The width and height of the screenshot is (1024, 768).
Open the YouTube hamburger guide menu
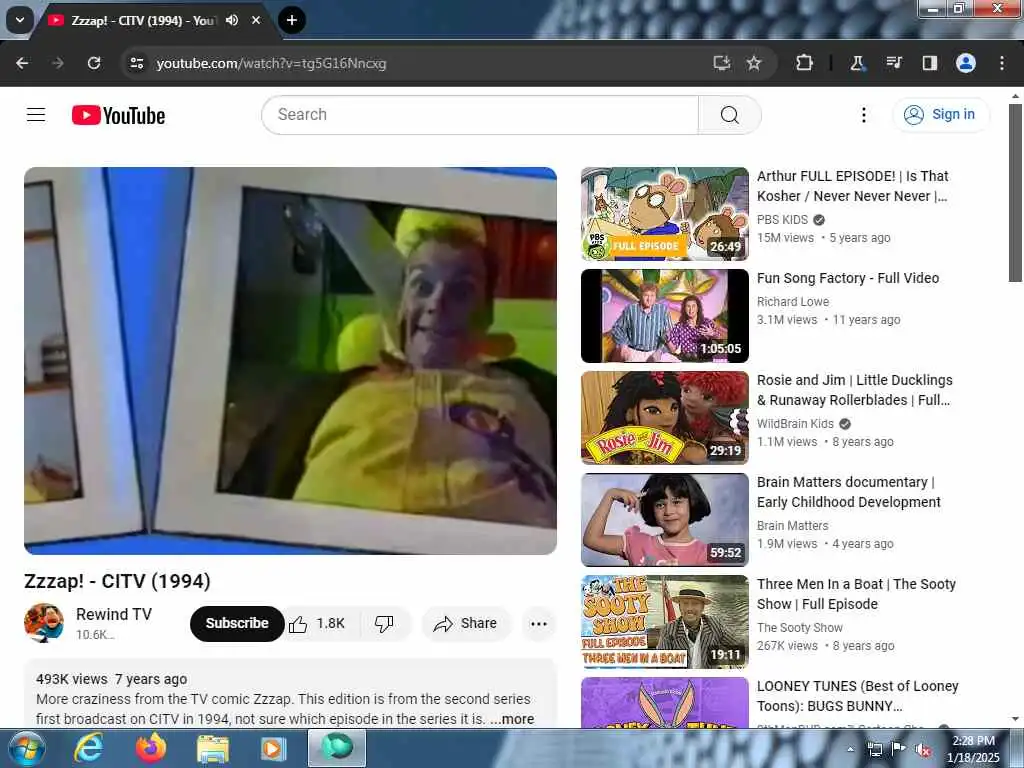coord(36,115)
